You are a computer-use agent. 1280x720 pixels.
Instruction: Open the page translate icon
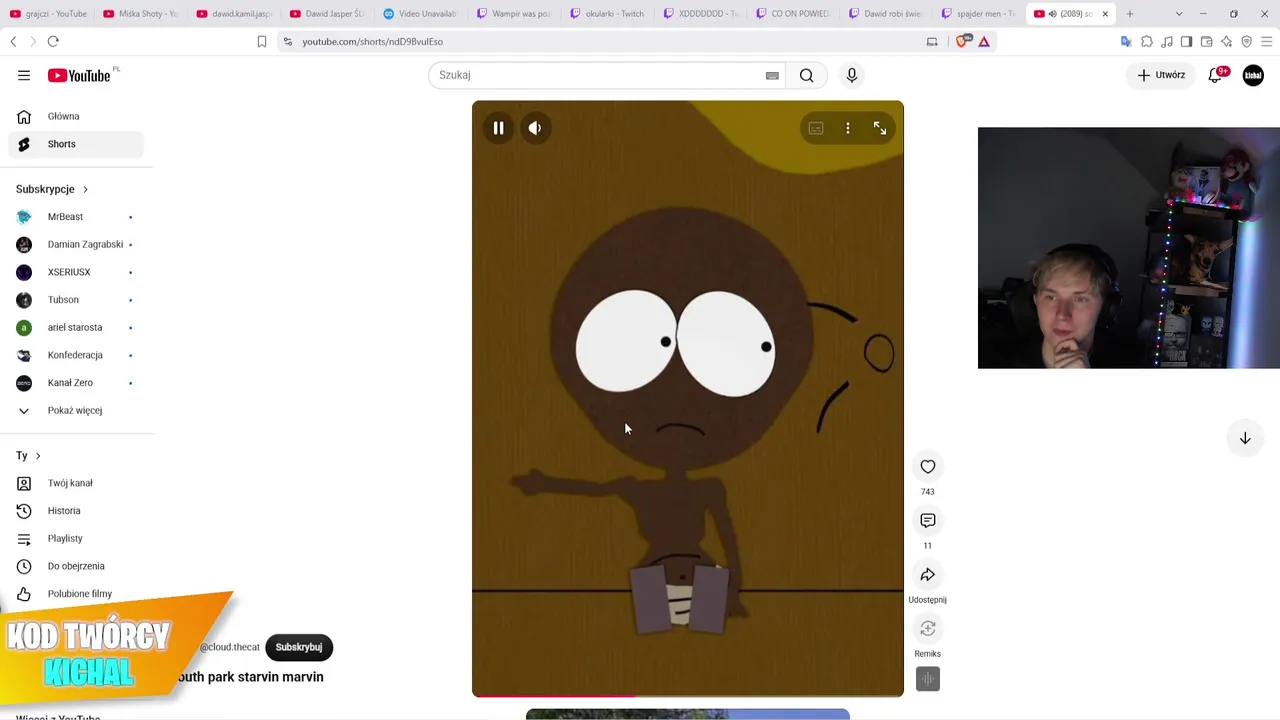[x=1126, y=42]
